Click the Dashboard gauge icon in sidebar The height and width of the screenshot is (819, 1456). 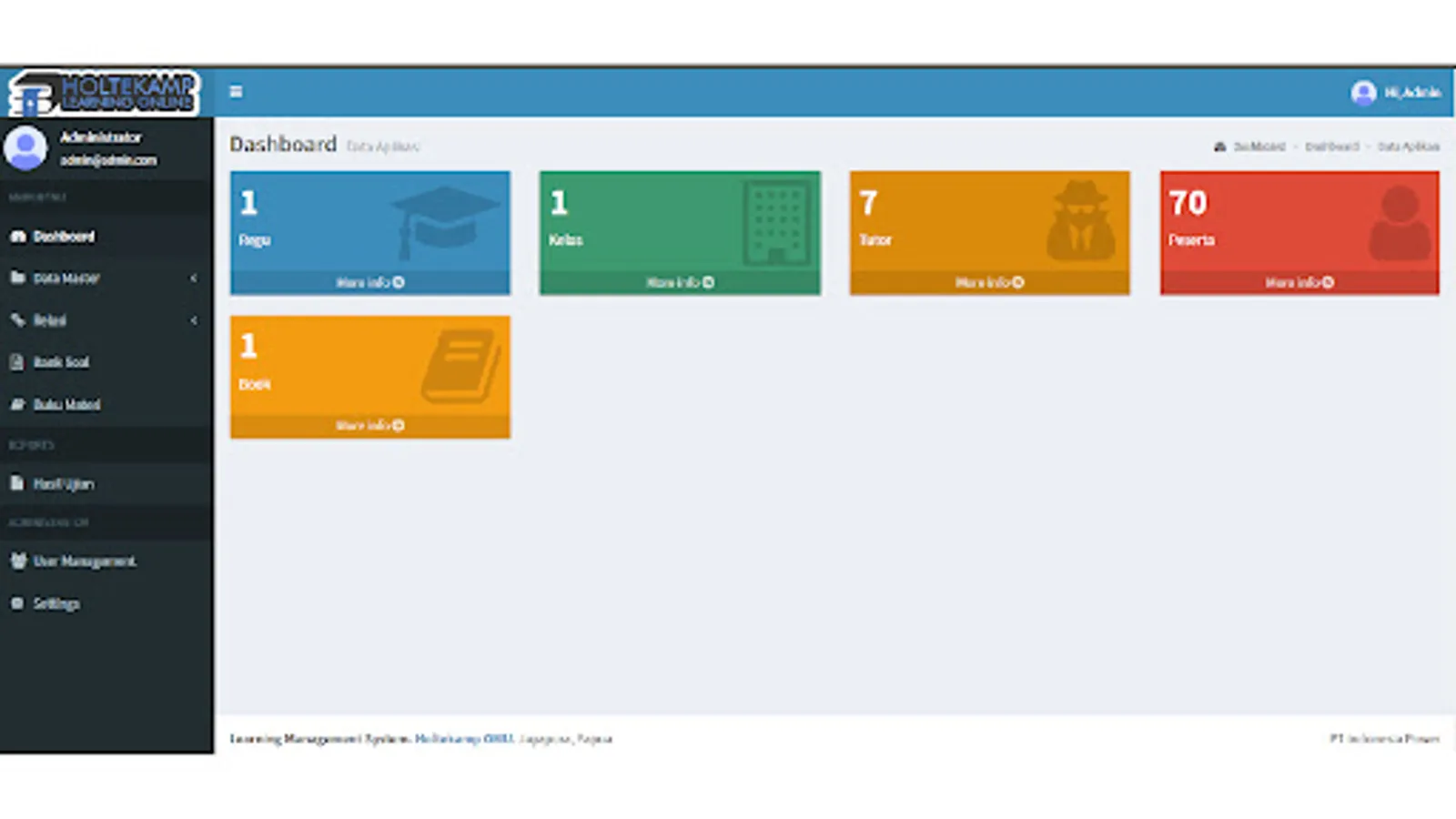18,237
